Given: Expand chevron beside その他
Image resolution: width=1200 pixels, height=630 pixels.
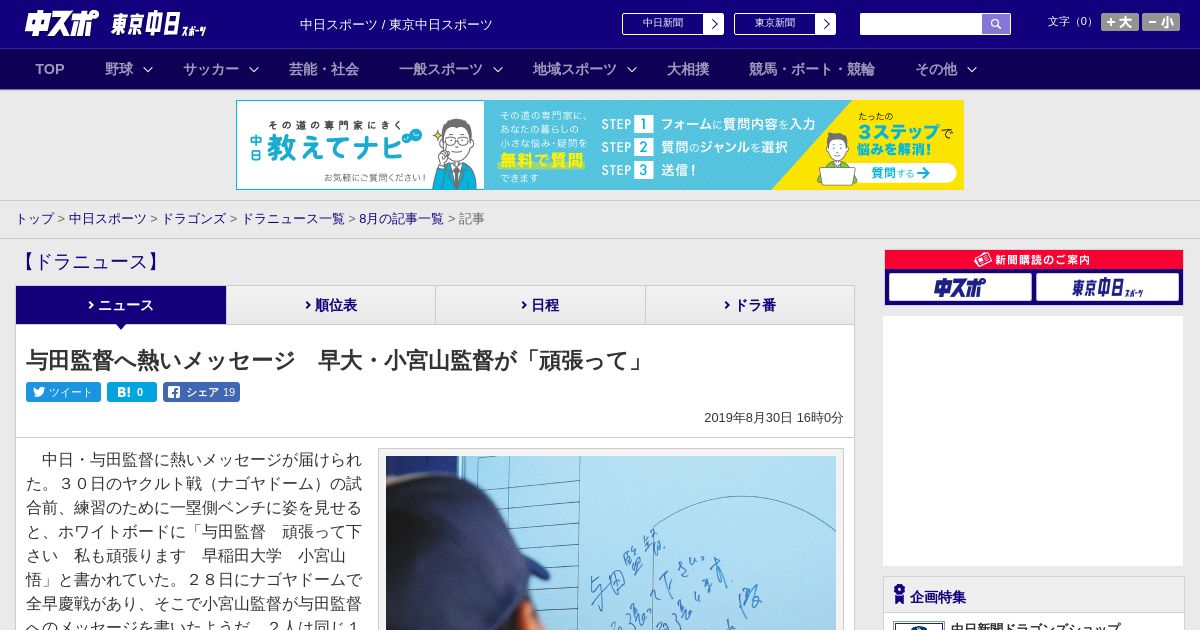Looking at the screenshot, I should click(x=972, y=69).
